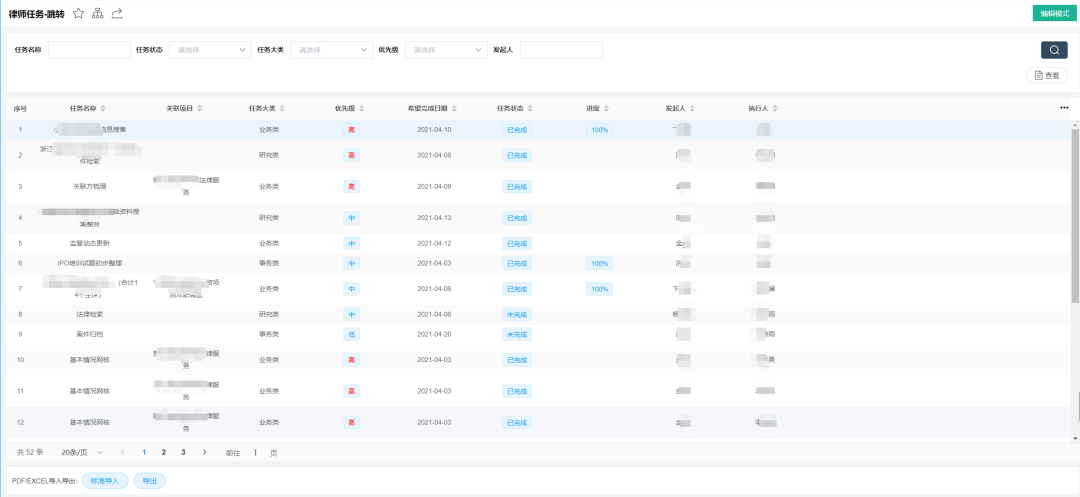Click 基本情况网核 in row 10

(x=90, y=359)
